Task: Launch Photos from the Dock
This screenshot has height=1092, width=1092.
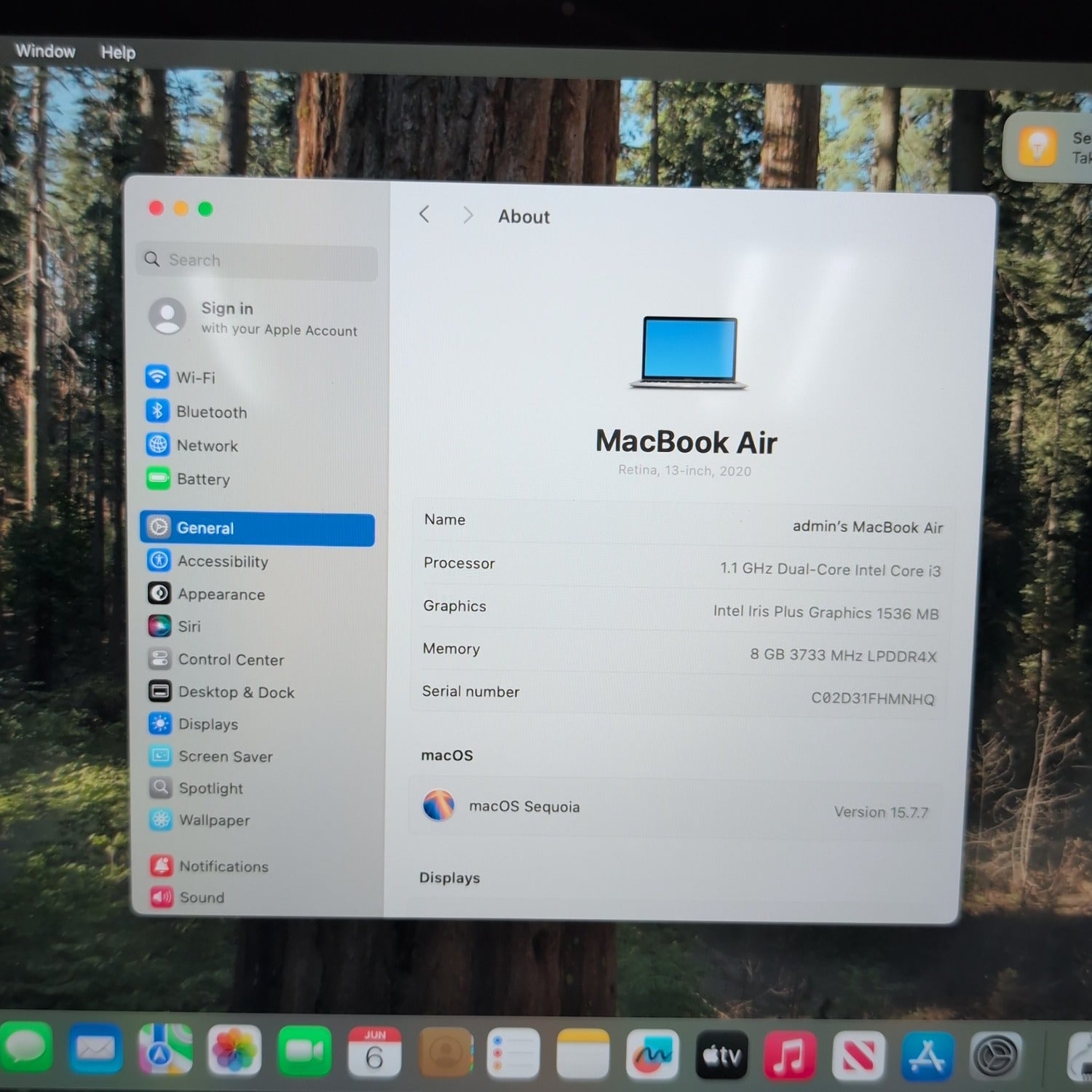Action: tap(234, 1050)
